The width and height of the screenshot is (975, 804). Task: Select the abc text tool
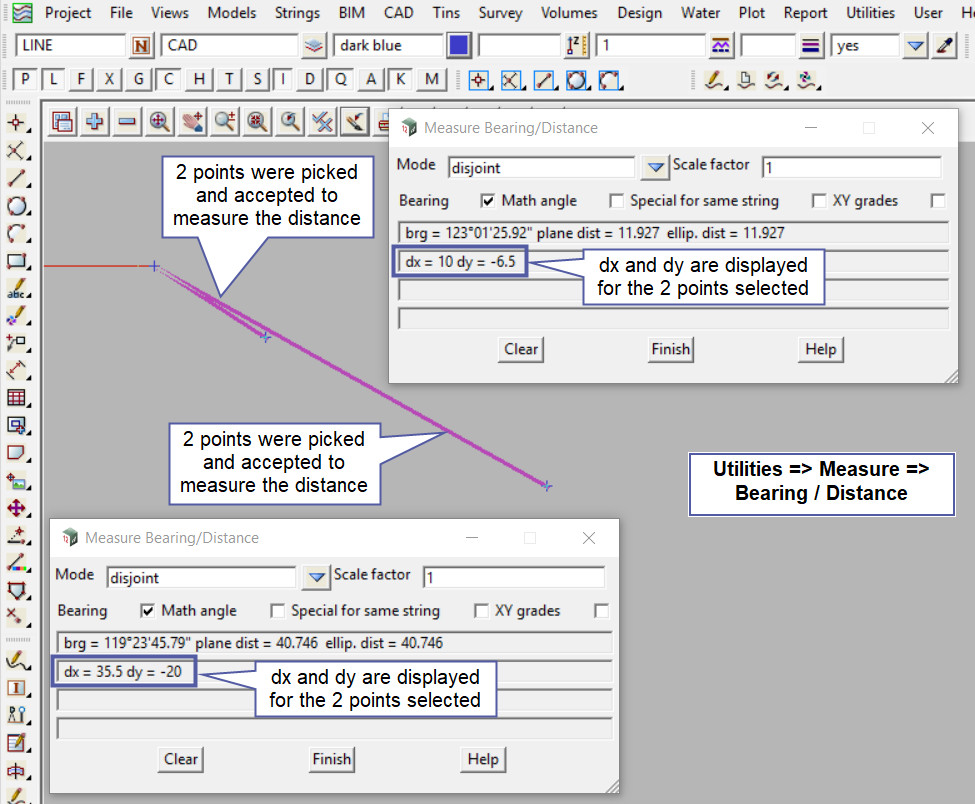pos(16,289)
